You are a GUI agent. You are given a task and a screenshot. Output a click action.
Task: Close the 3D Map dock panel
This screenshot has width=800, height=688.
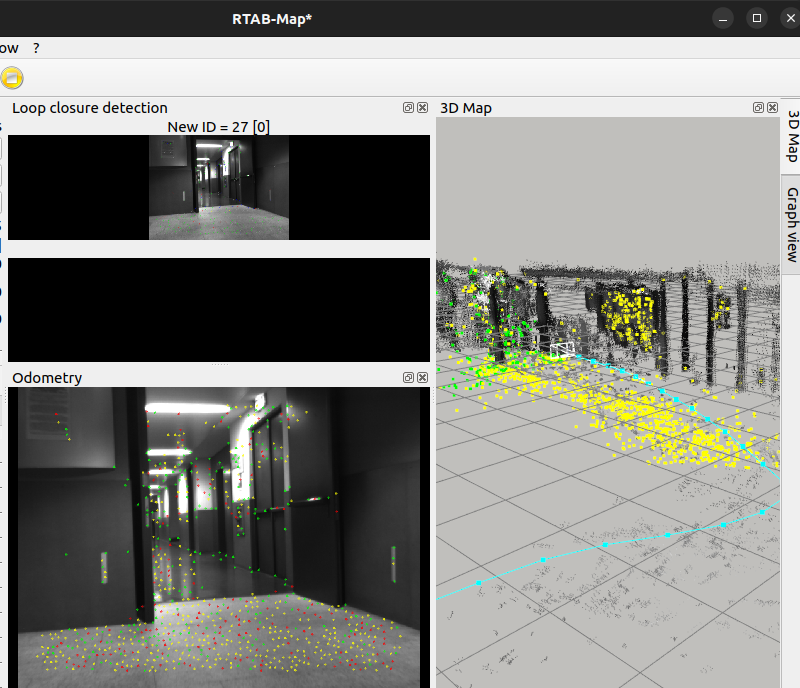(772, 108)
